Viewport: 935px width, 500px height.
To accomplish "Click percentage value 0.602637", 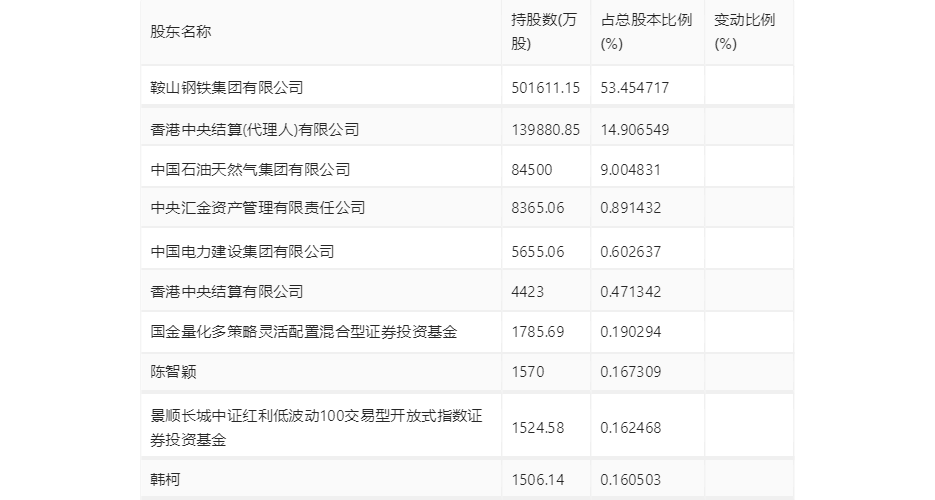I will tap(631, 251).
